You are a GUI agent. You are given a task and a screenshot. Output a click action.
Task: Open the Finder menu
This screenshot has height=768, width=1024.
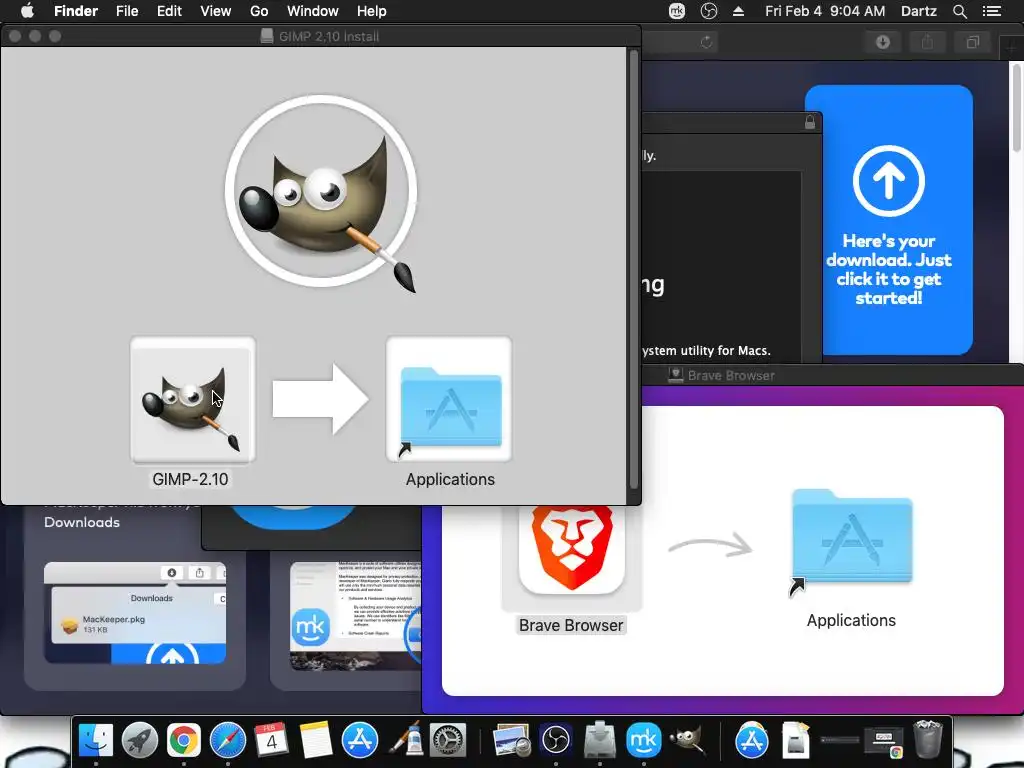point(76,11)
